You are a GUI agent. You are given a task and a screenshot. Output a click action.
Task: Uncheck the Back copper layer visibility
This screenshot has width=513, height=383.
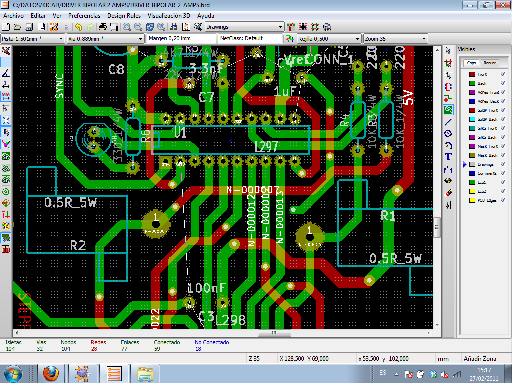click(x=503, y=83)
